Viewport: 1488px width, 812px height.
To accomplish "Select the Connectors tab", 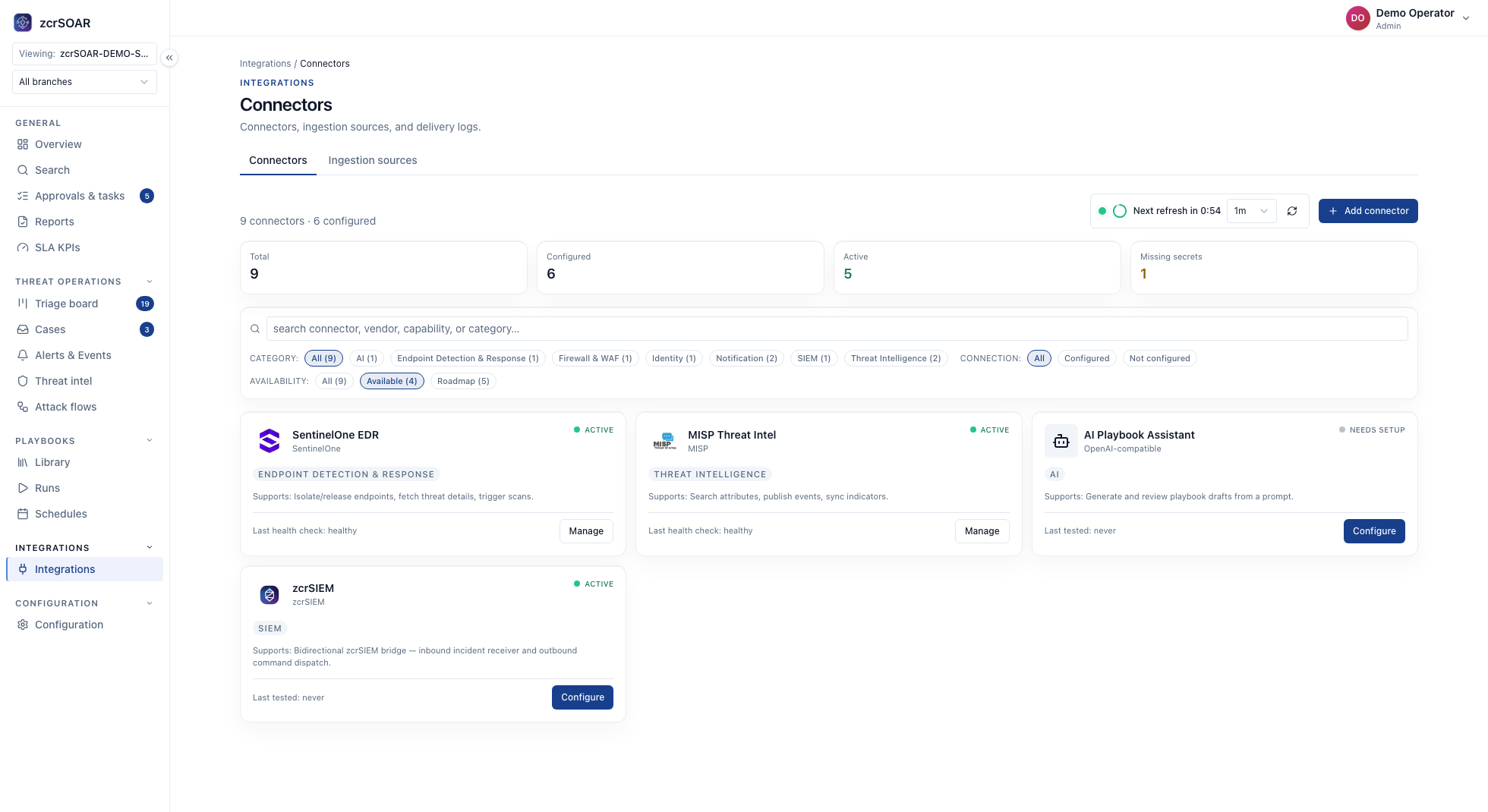I will pos(278,160).
